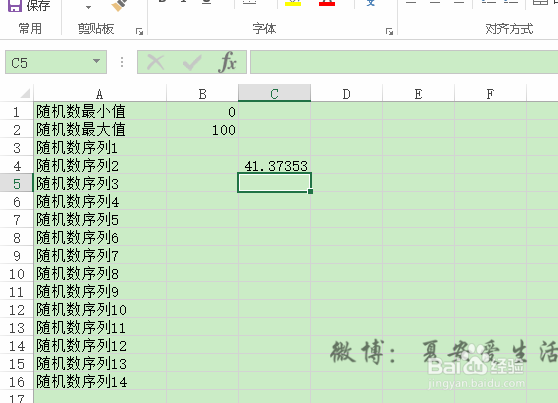This screenshot has width=558, height=403.
Task: Click the select-all corner triangle
Action: point(25,94)
